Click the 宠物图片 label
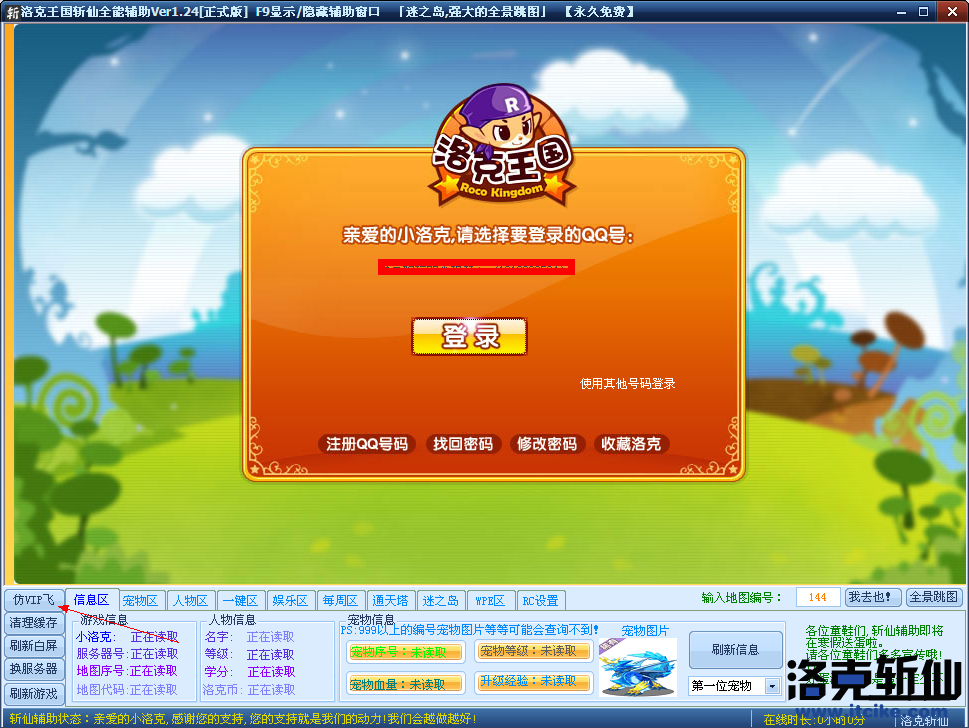 click(x=645, y=630)
